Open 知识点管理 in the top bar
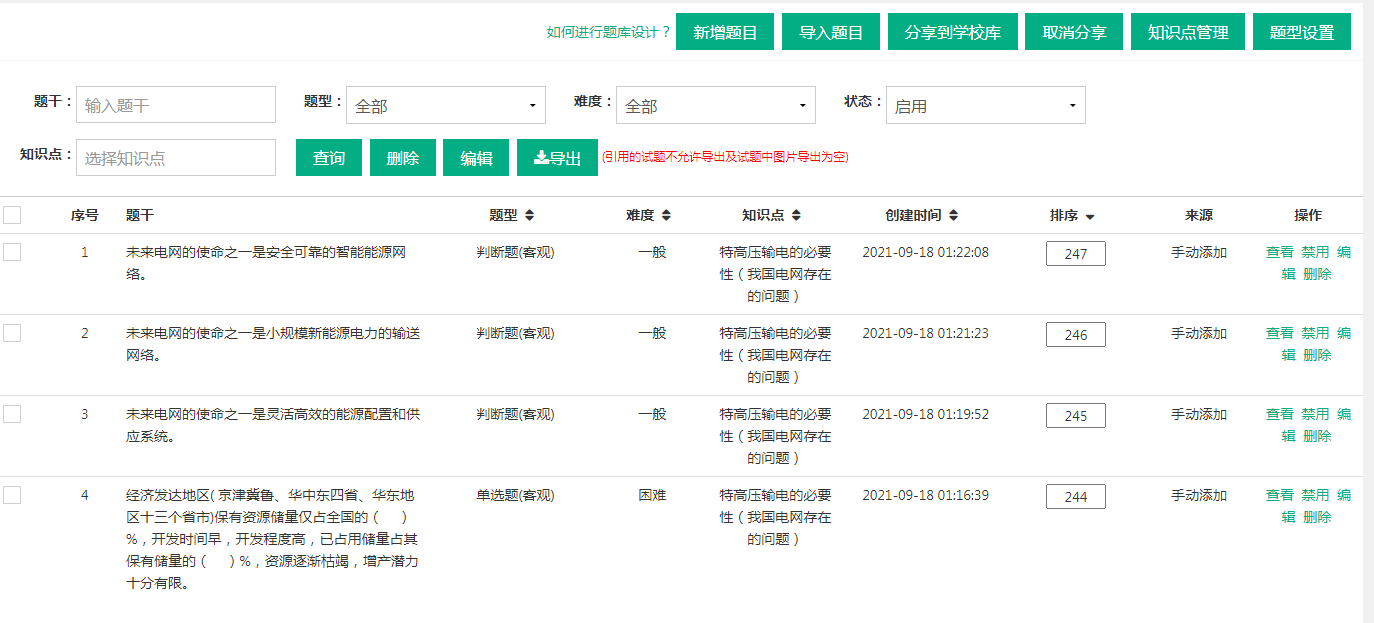The image size is (1374, 623). (1188, 32)
